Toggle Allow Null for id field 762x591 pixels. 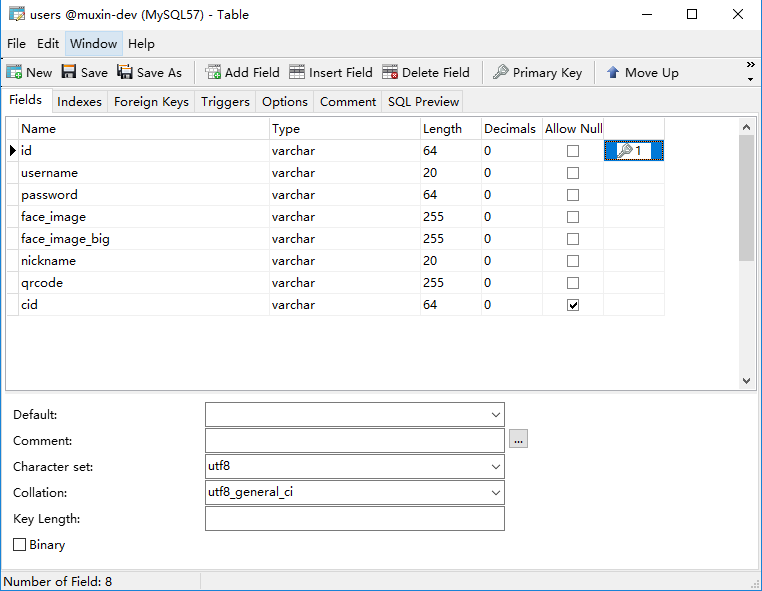pyautogui.click(x=573, y=151)
